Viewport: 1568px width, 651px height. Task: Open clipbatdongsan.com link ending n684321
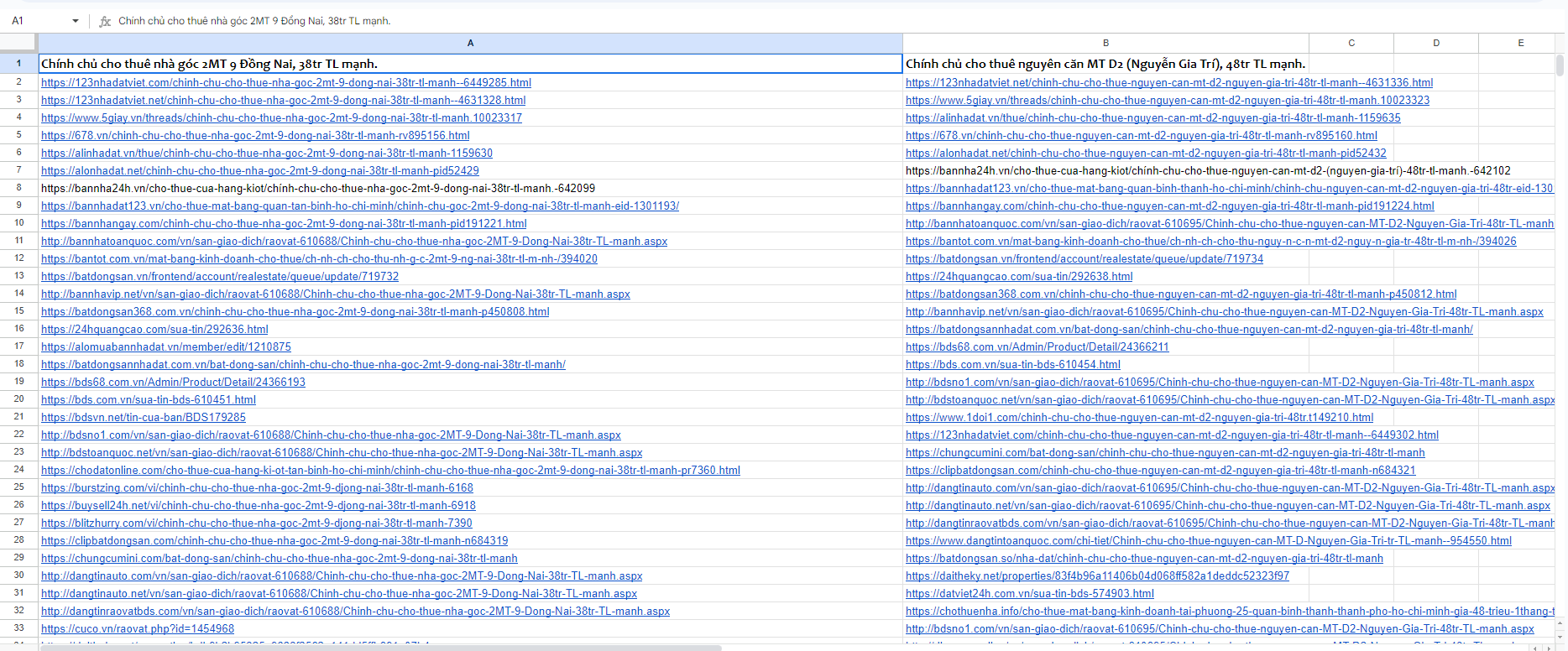(1161, 470)
